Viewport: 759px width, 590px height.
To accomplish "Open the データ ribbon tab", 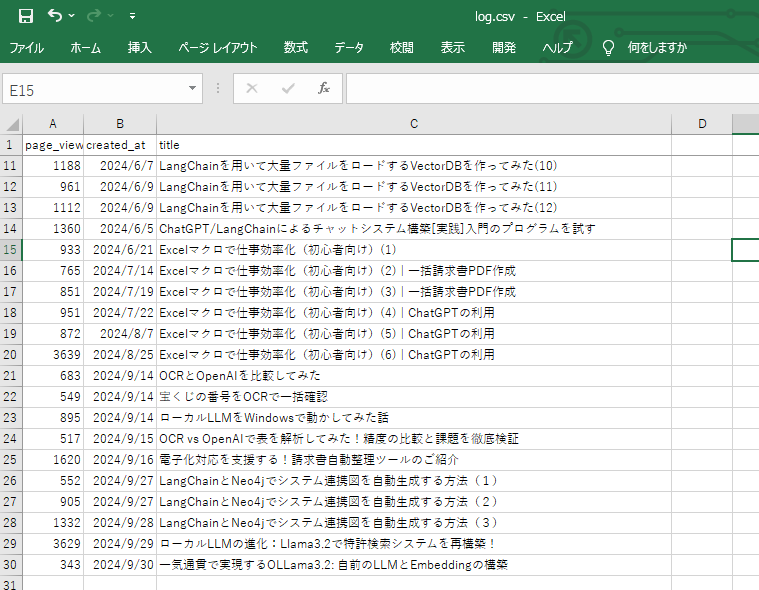I will point(349,47).
